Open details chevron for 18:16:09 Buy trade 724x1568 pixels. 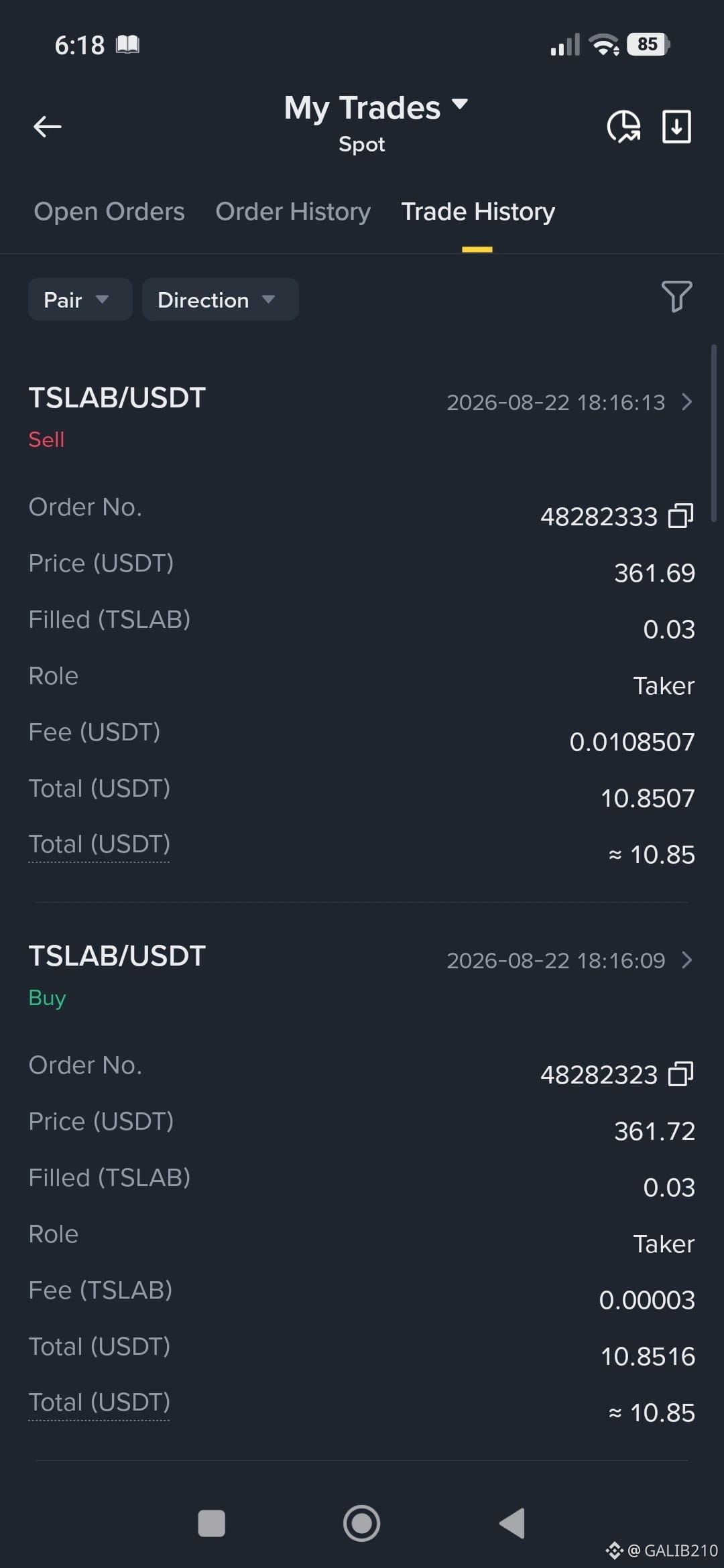point(686,960)
